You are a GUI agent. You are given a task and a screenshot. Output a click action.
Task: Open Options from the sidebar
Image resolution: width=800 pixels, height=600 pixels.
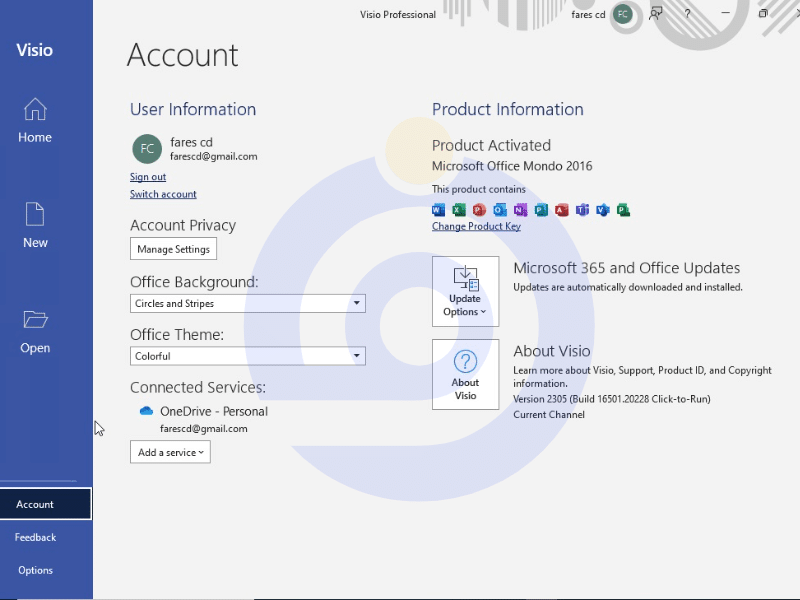pyautogui.click(x=35, y=570)
